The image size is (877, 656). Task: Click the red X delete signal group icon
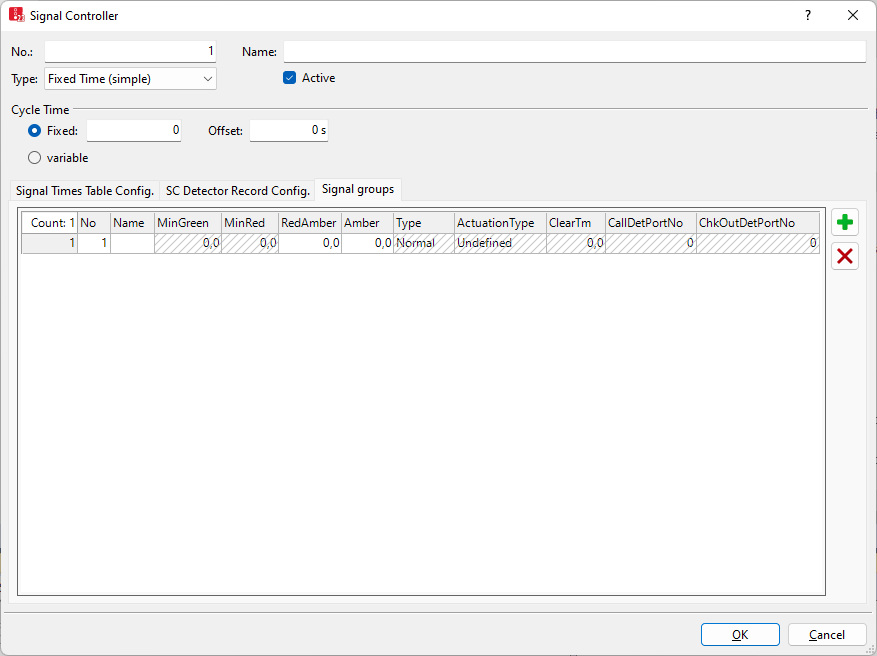tap(845, 256)
